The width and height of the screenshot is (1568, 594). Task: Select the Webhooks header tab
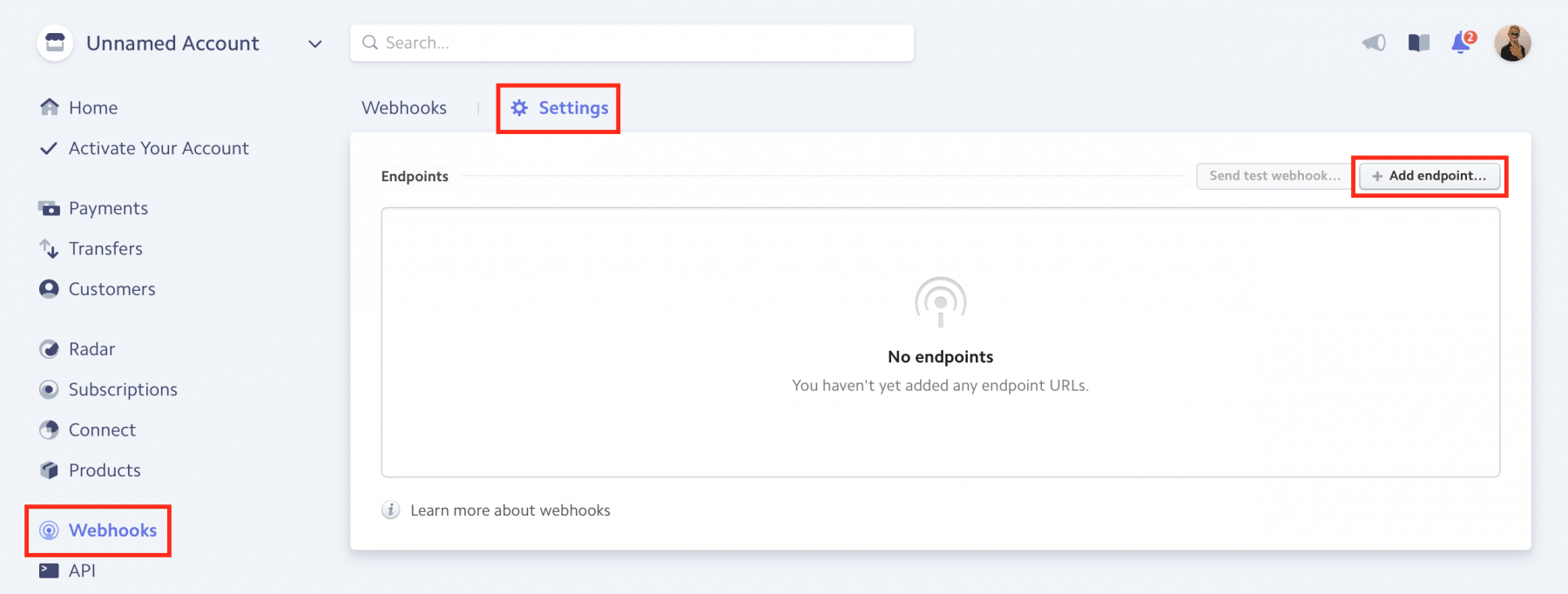point(404,108)
